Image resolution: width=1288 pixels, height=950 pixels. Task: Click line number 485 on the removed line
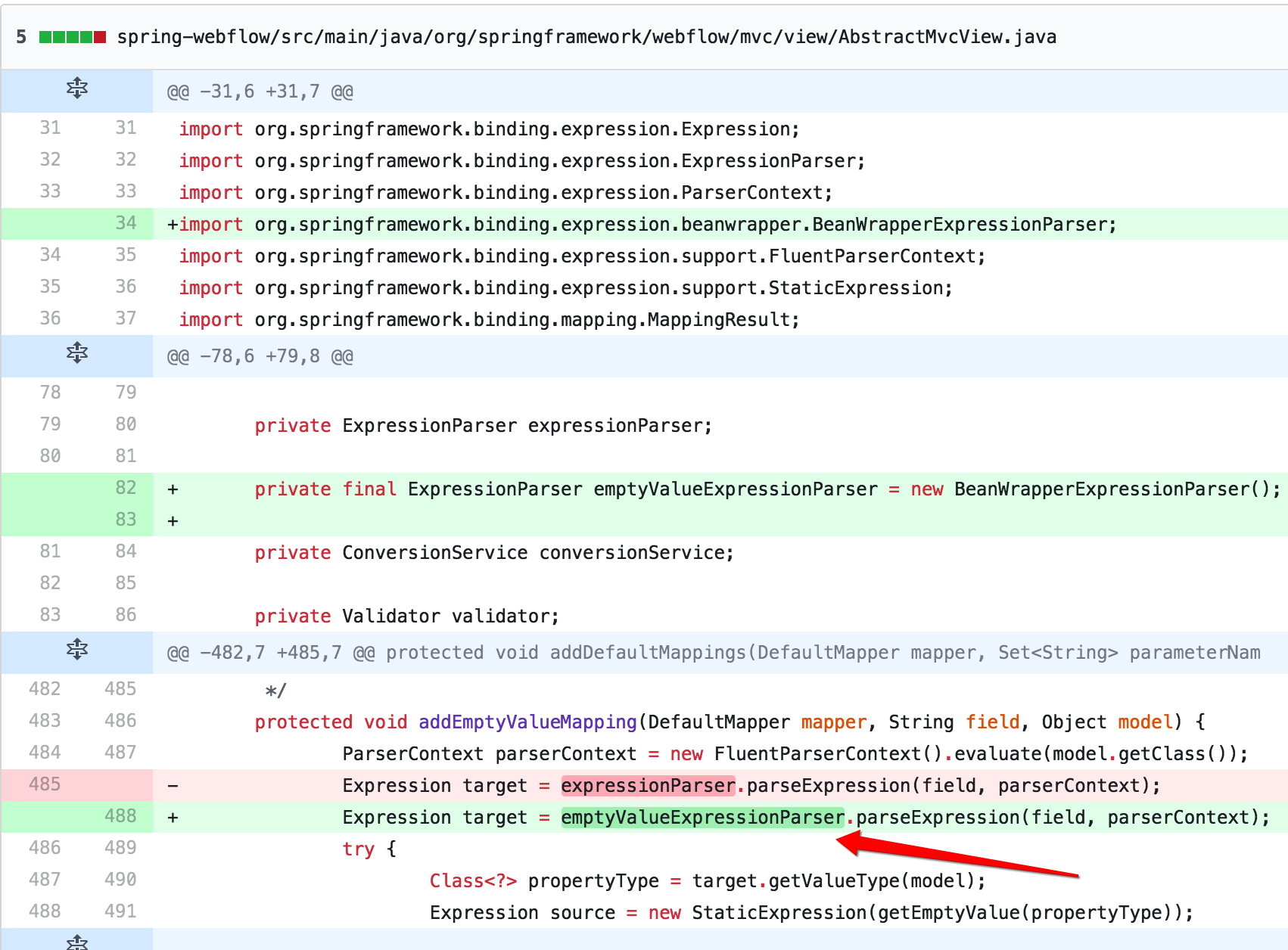point(44,784)
